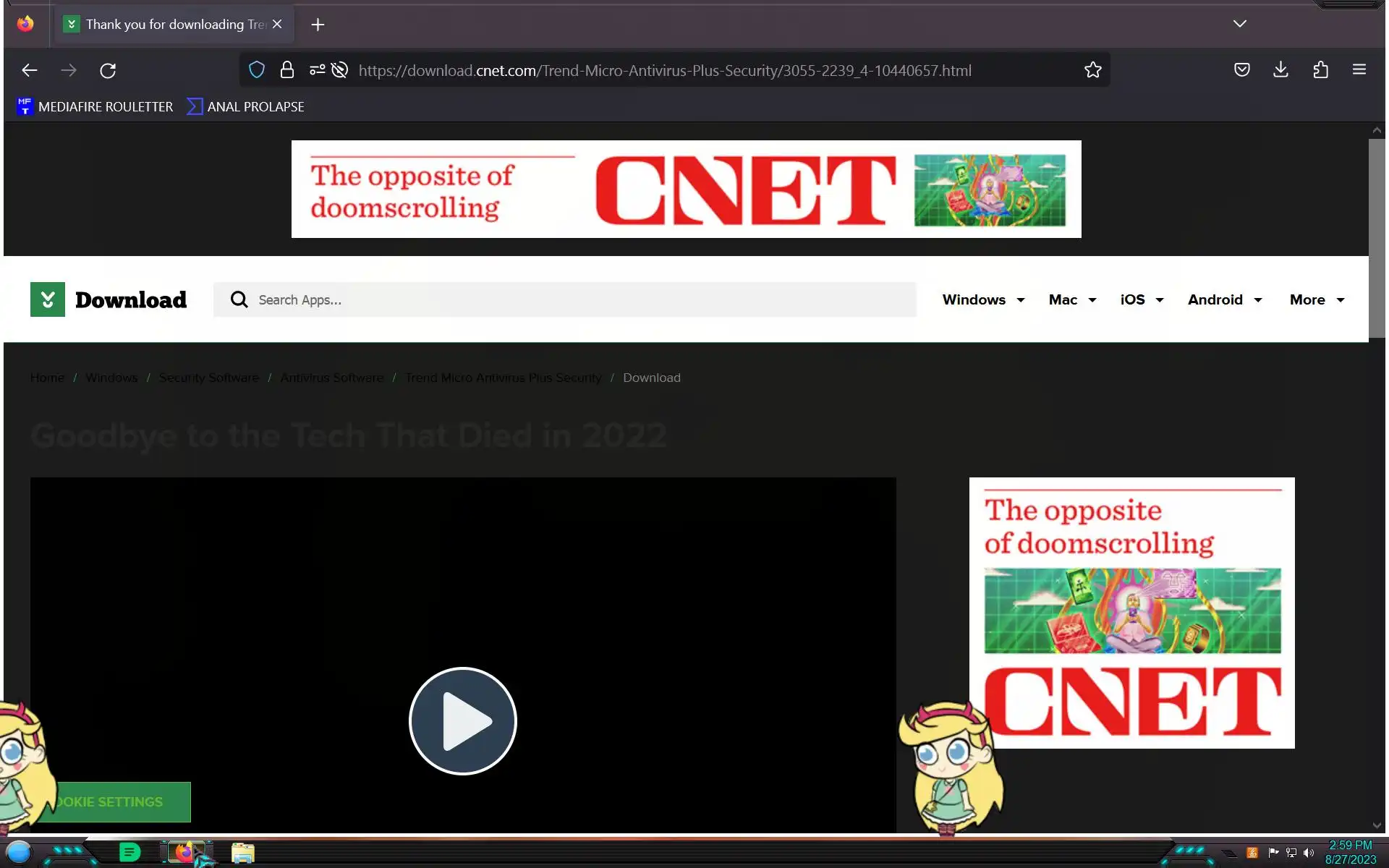This screenshot has height=868, width=1389.
Task: Open the extensions puzzle icon
Action: pos(1320,69)
